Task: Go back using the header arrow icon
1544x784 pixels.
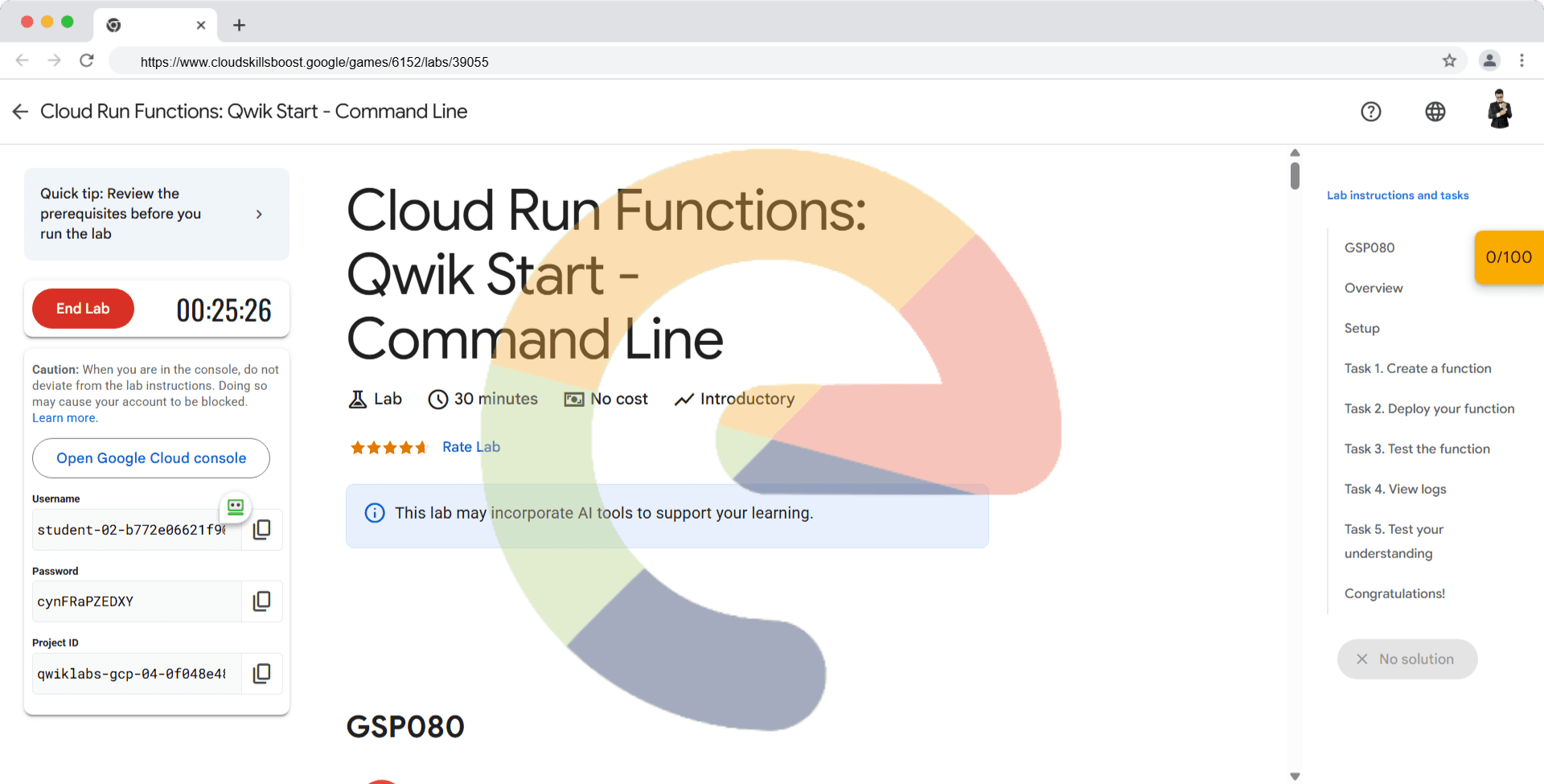Action: click(21, 112)
